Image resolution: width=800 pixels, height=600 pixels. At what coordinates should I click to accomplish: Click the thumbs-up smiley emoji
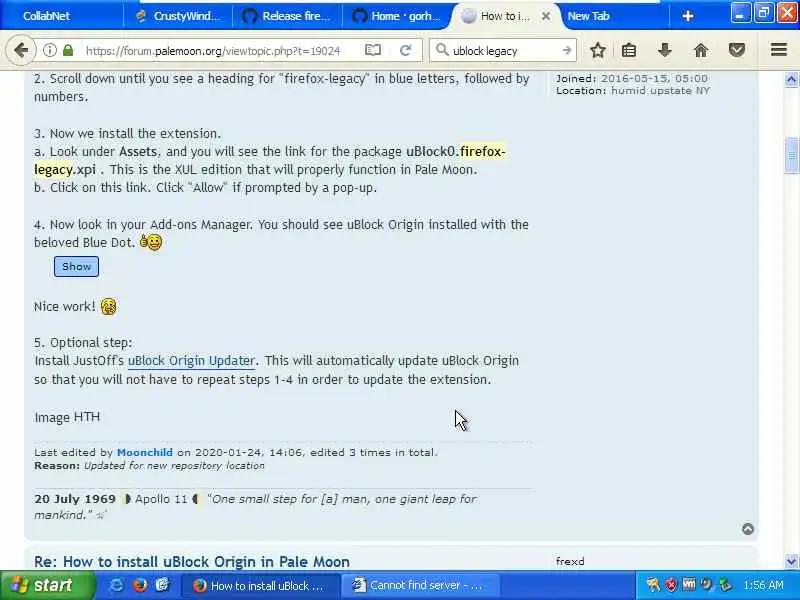point(151,242)
